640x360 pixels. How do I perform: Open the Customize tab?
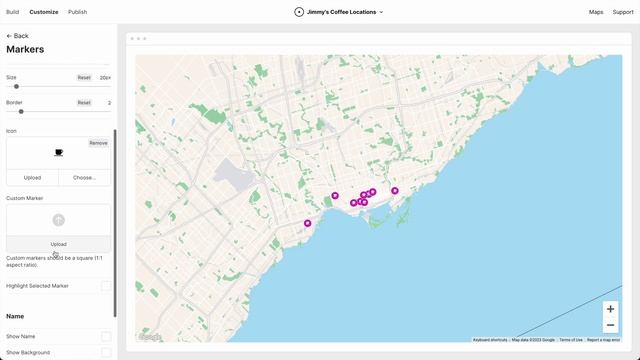(x=44, y=12)
